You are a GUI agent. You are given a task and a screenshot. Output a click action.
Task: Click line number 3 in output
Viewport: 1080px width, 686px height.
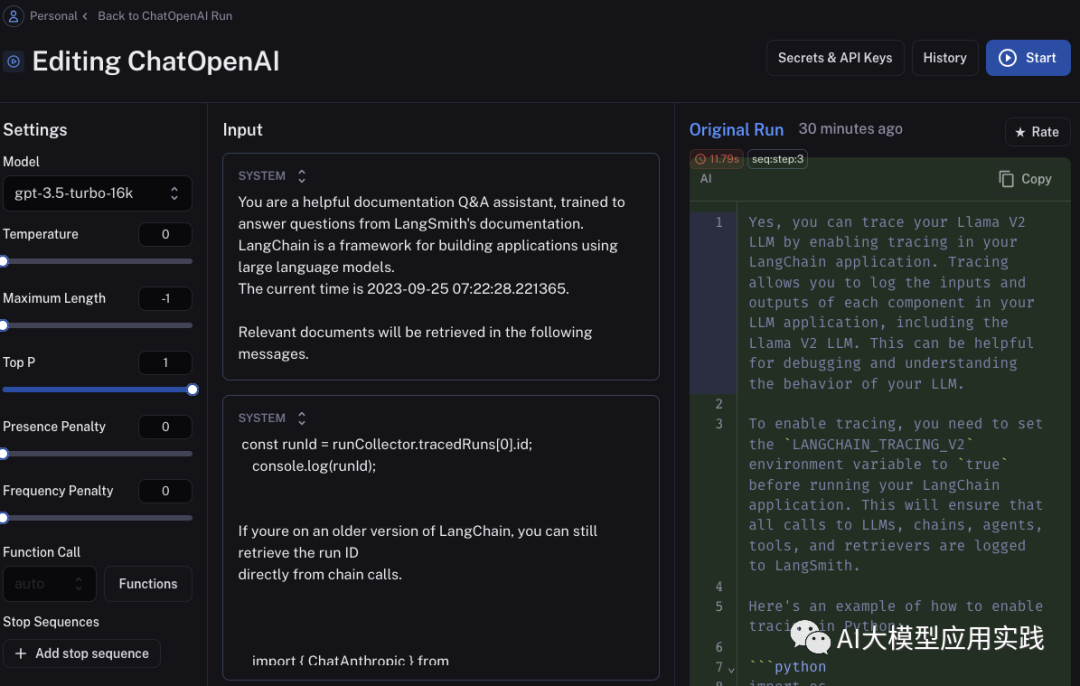click(x=718, y=424)
